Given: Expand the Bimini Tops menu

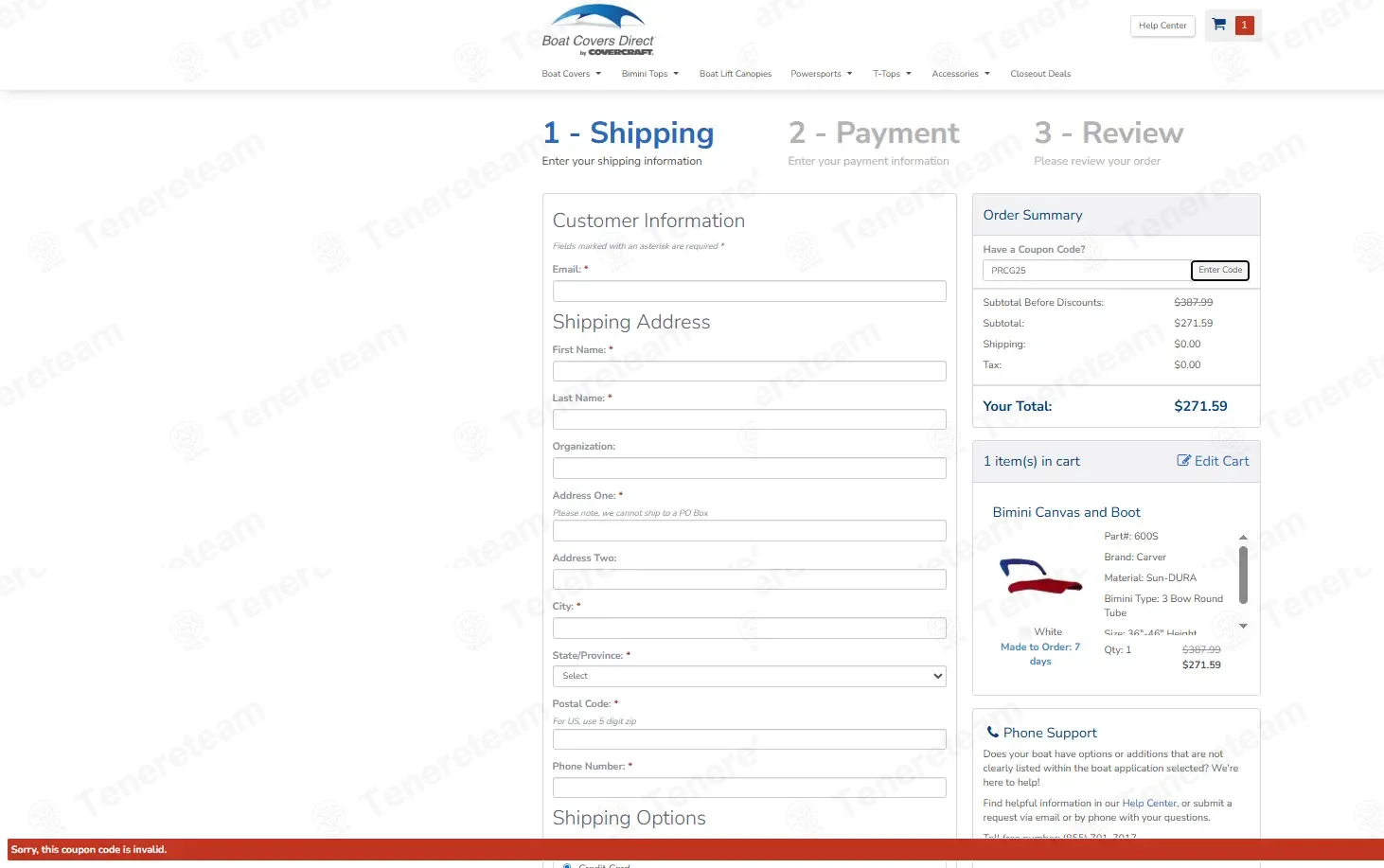Looking at the screenshot, I should pos(649,74).
